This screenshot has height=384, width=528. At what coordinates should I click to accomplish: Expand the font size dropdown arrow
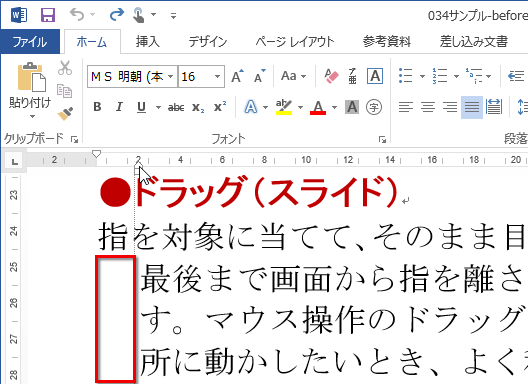pyautogui.click(x=218, y=77)
